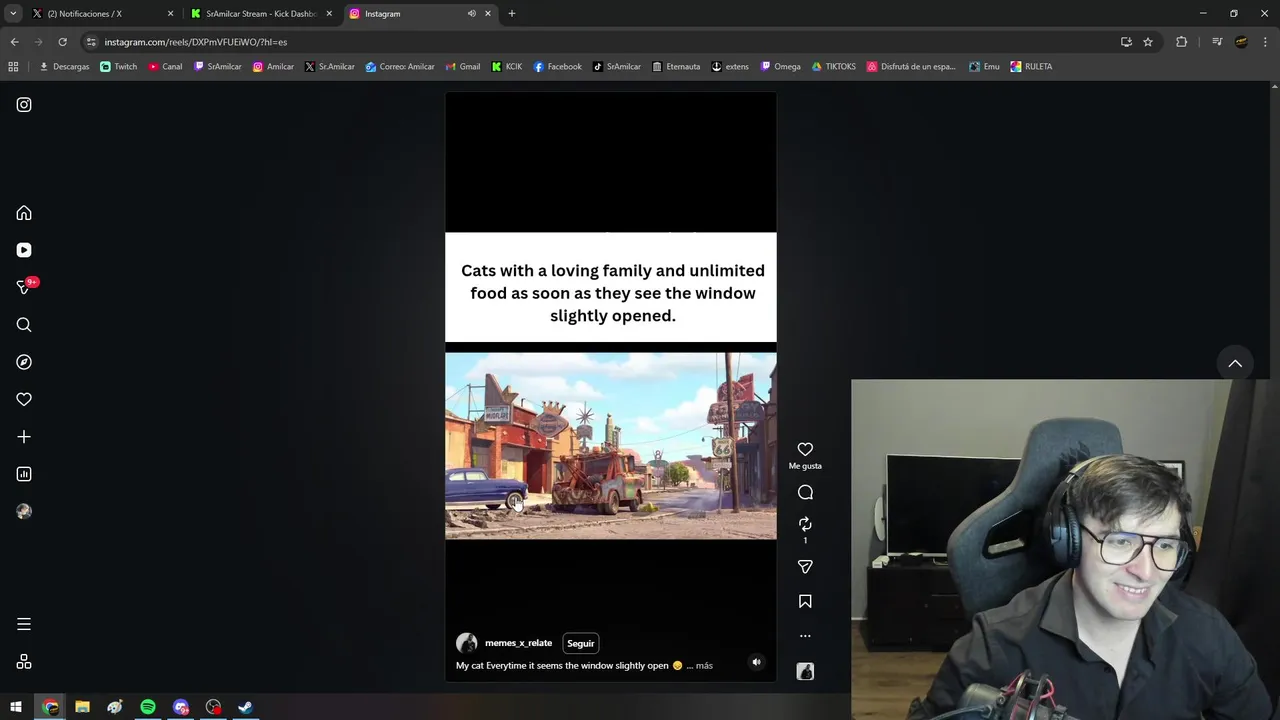
Task: Open Instagram direct messages icon
Action: point(24,287)
